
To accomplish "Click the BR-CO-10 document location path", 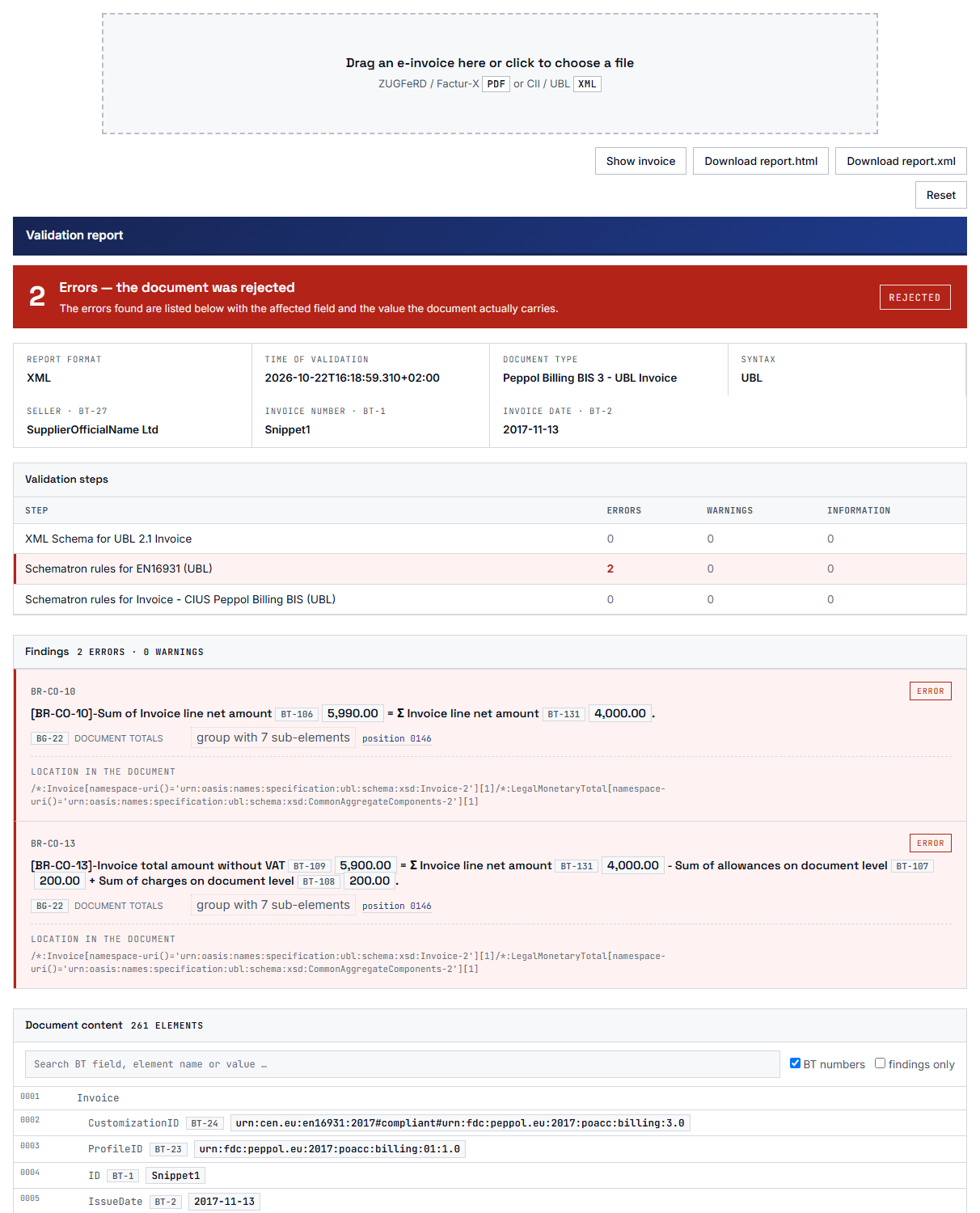I will (348, 795).
